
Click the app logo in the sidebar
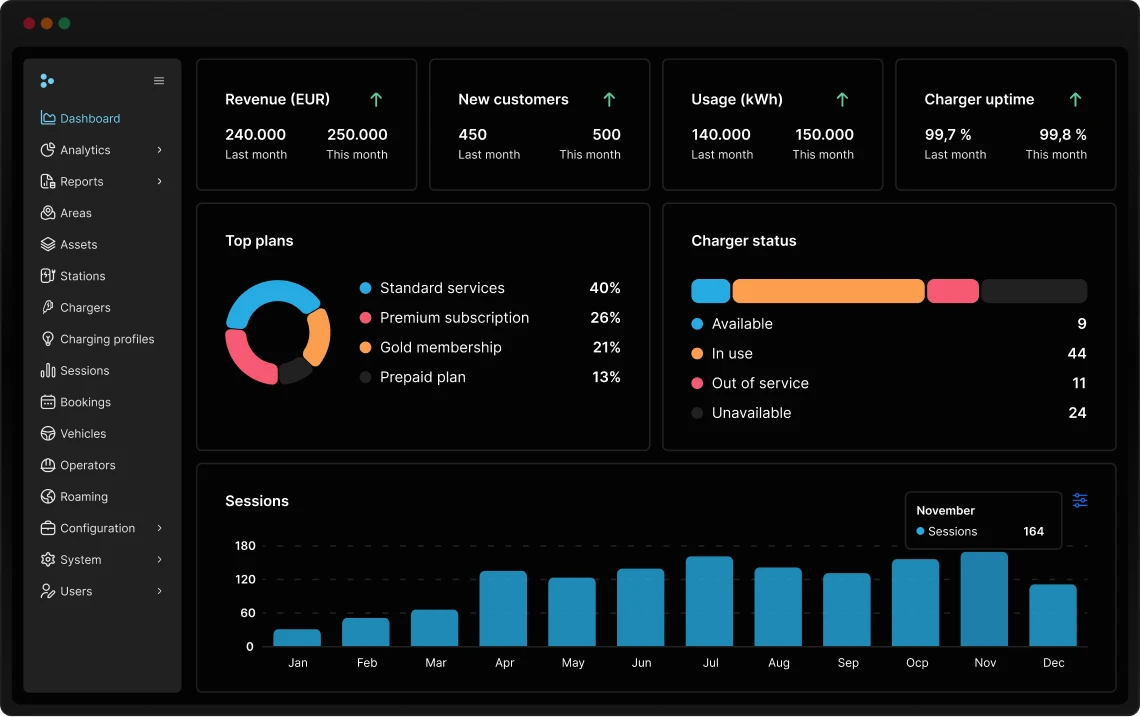click(x=47, y=81)
